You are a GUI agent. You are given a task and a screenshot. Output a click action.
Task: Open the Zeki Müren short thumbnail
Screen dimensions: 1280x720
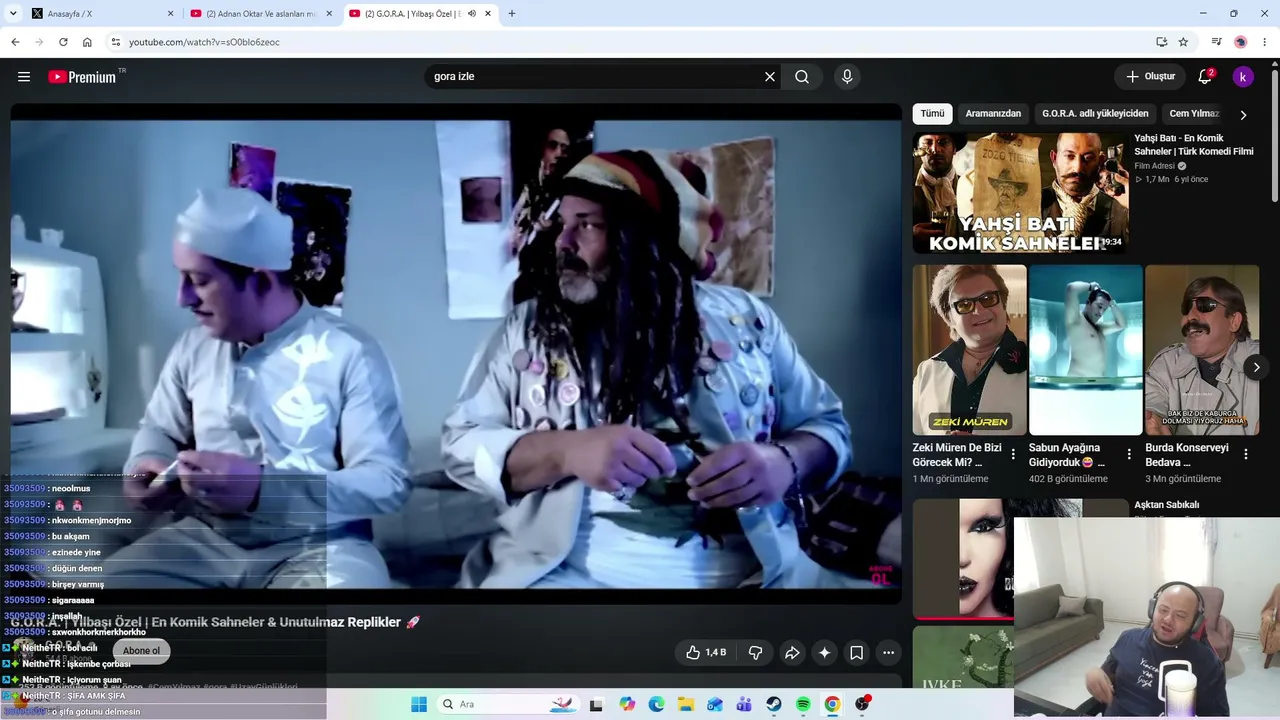tap(969, 350)
